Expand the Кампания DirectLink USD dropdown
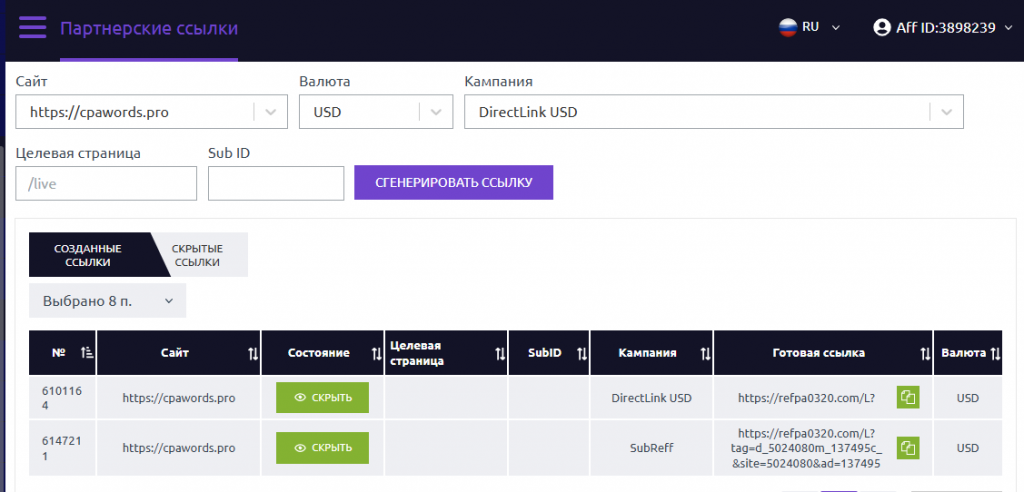This screenshot has width=1024, height=492. coord(946,112)
